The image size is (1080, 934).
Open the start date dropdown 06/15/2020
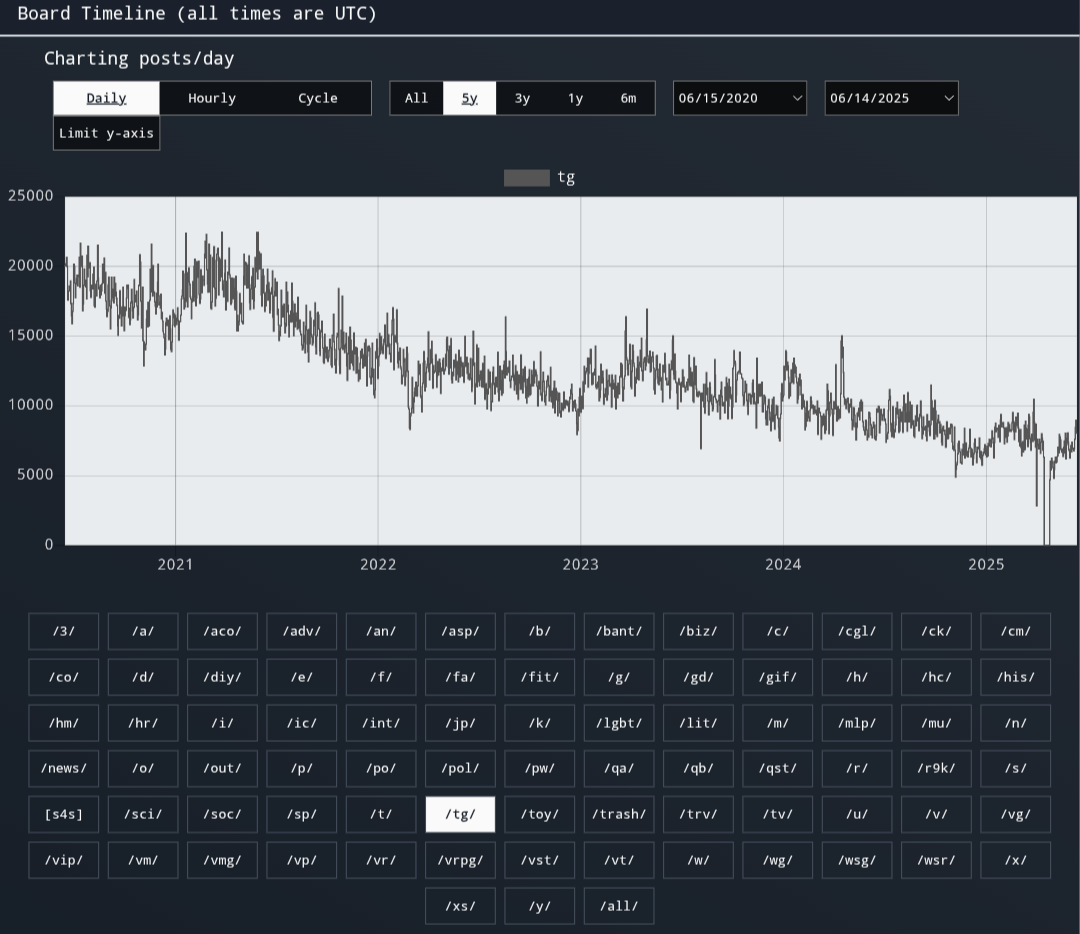[x=740, y=98]
